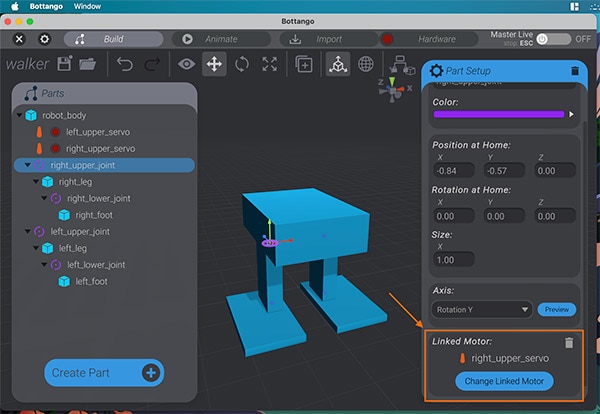Viewport: 600px width, 414px height.
Task: Click the globe world-space icon
Action: pos(366,64)
